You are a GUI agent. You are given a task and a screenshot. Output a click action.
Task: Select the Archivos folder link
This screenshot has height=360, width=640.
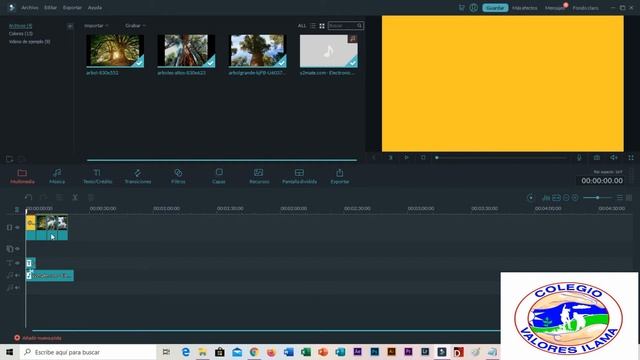20,26
